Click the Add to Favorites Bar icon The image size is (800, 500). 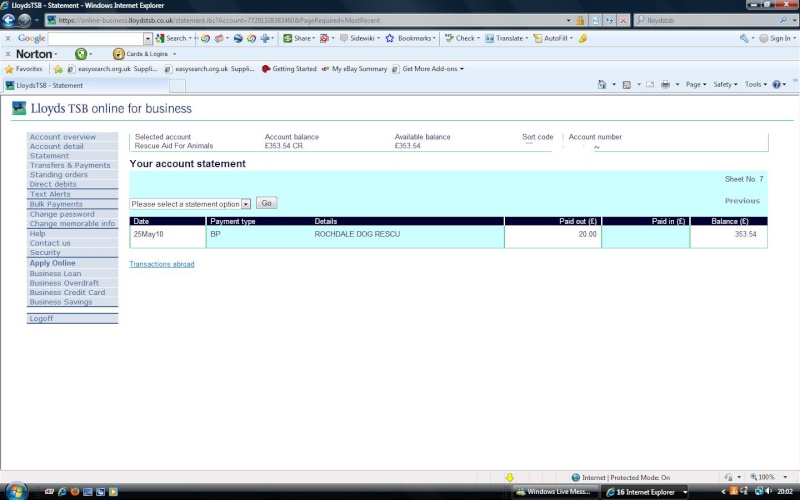click(58, 69)
